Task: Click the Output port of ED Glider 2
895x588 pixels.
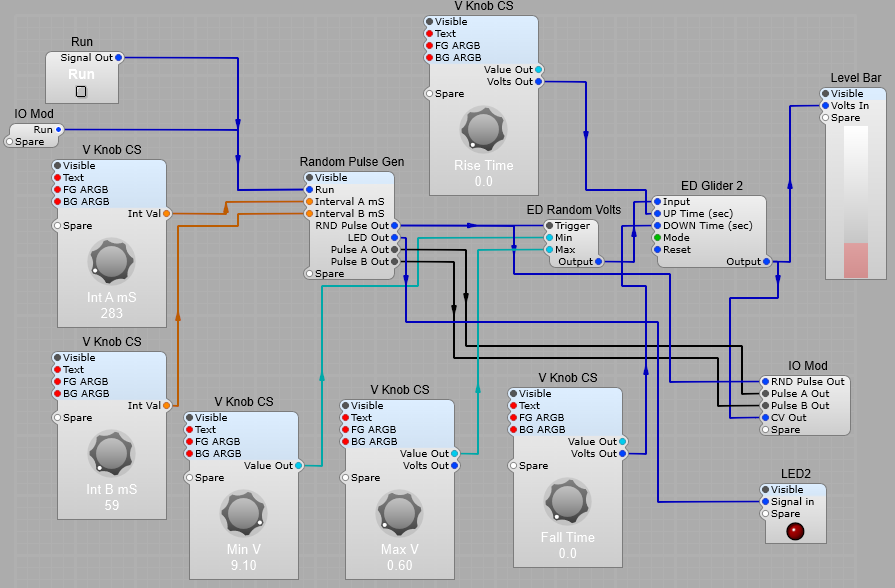Action: [765, 261]
